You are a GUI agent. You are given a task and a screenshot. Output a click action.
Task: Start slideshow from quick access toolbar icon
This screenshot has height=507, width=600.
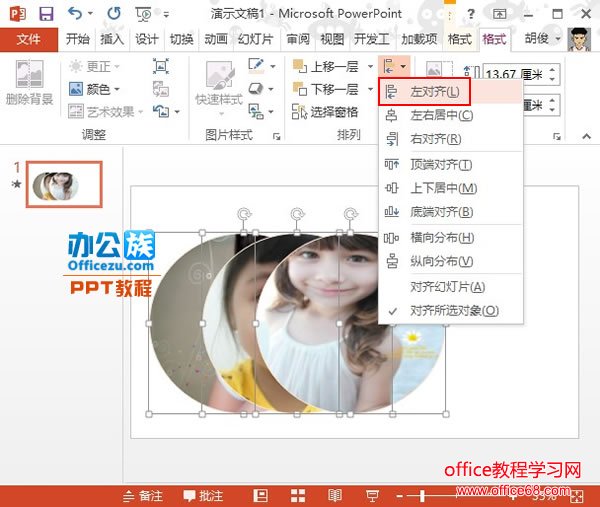point(143,14)
